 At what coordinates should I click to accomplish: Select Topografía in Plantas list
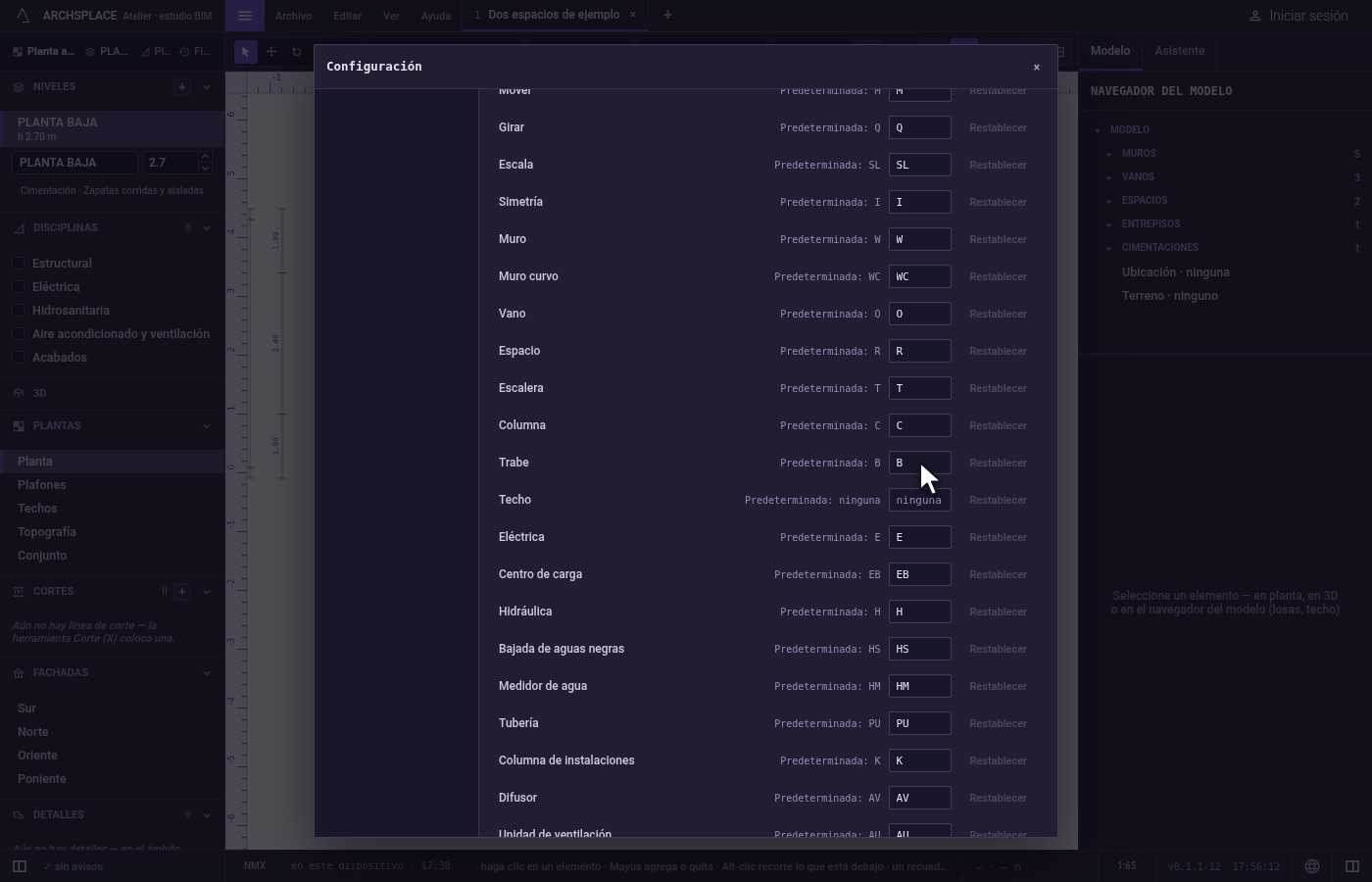coord(112,532)
